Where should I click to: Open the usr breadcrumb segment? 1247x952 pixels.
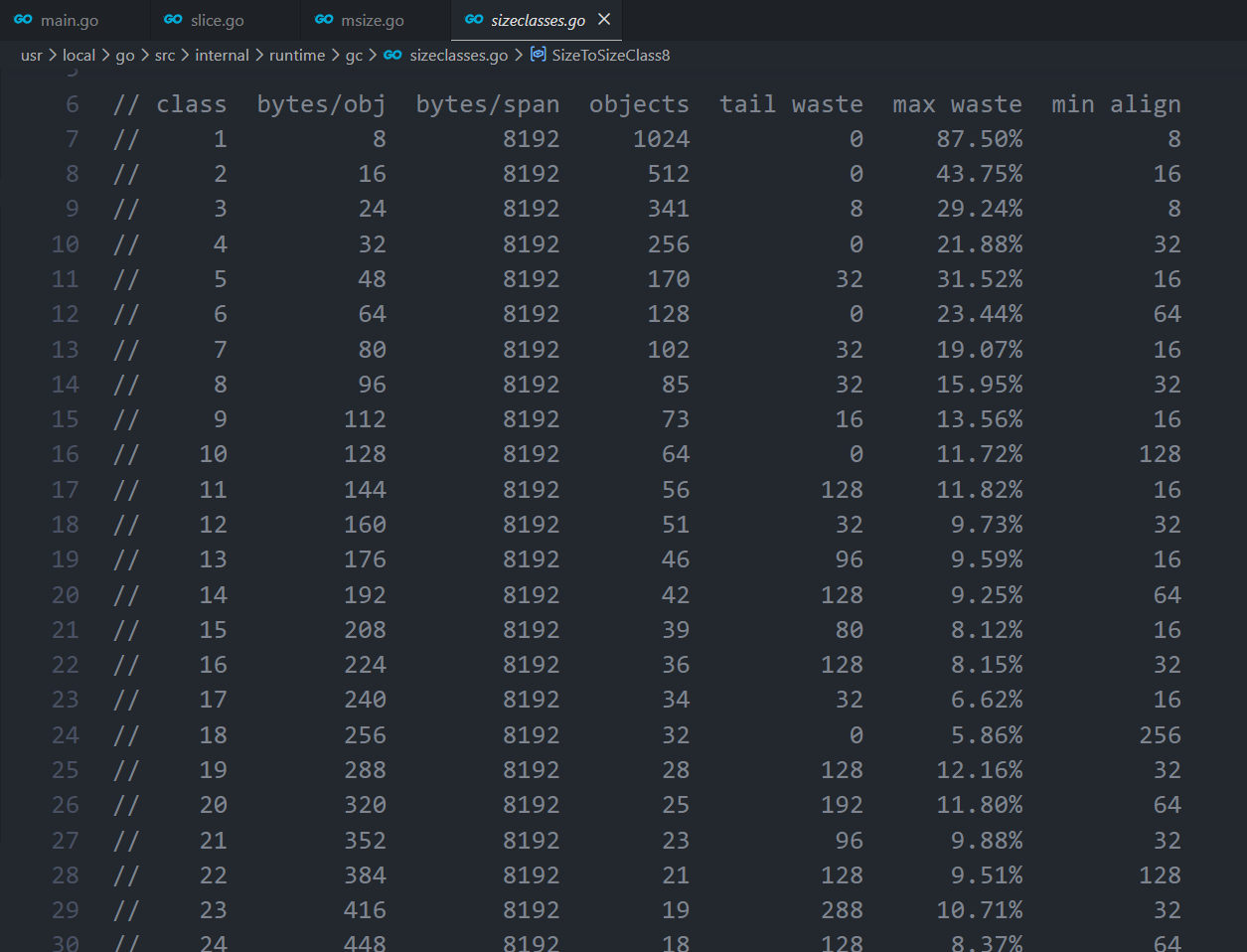tap(32, 56)
